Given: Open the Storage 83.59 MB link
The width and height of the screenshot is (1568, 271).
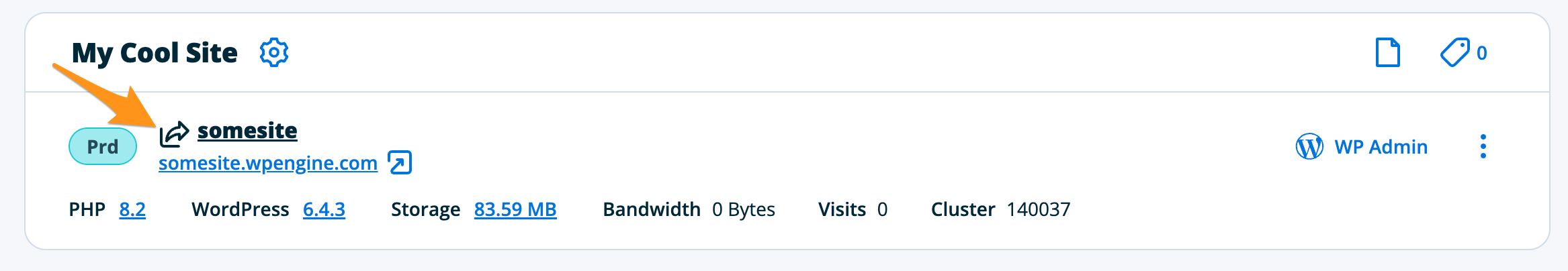Looking at the screenshot, I should point(515,209).
